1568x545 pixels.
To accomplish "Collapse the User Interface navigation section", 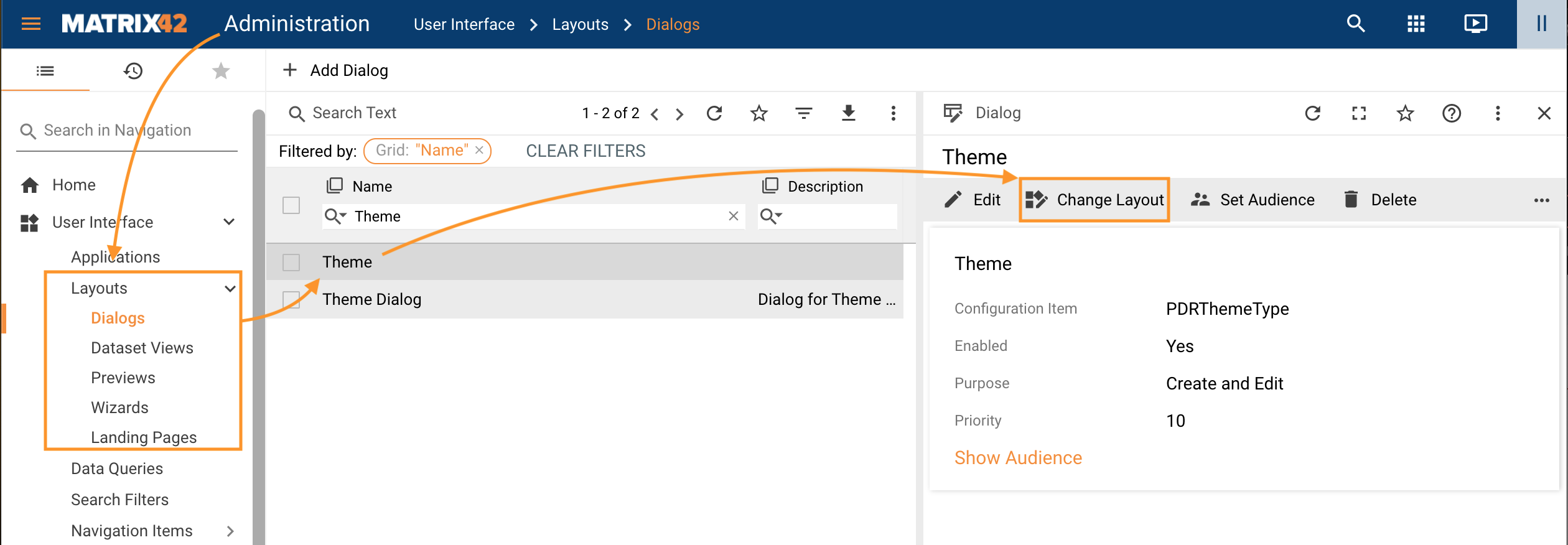I will [x=229, y=222].
